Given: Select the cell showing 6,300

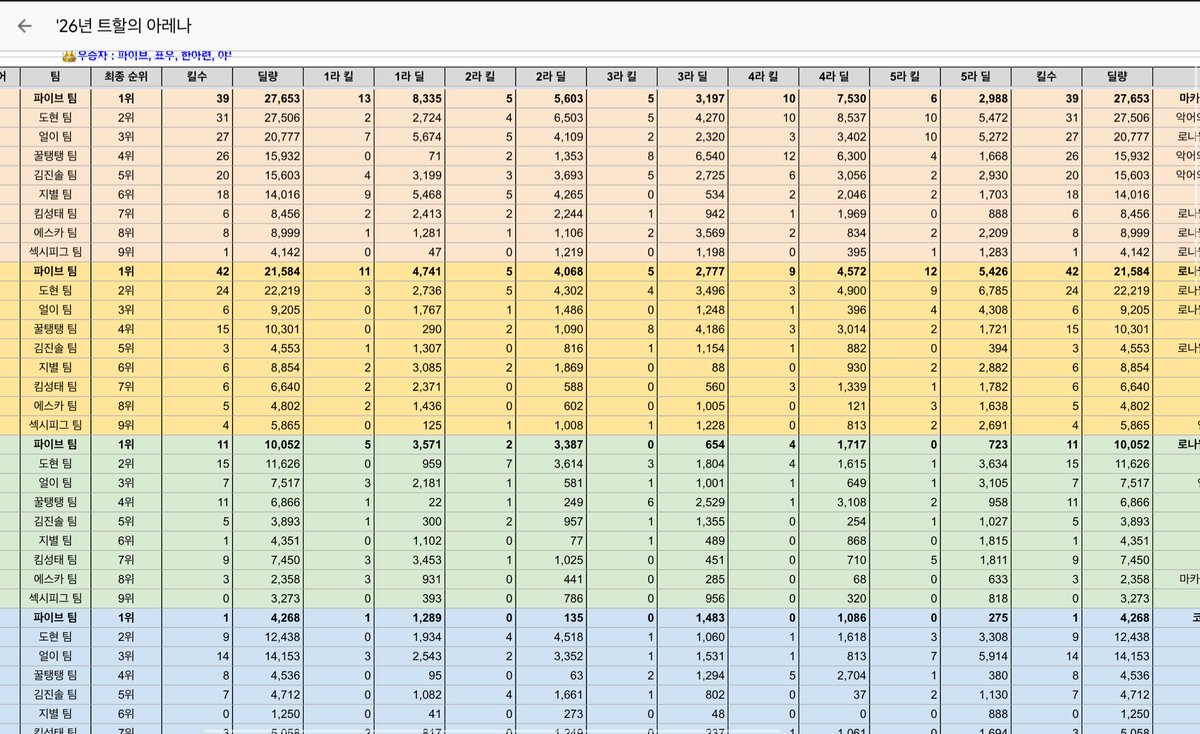Looking at the screenshot, I should [x=835, y=157].
